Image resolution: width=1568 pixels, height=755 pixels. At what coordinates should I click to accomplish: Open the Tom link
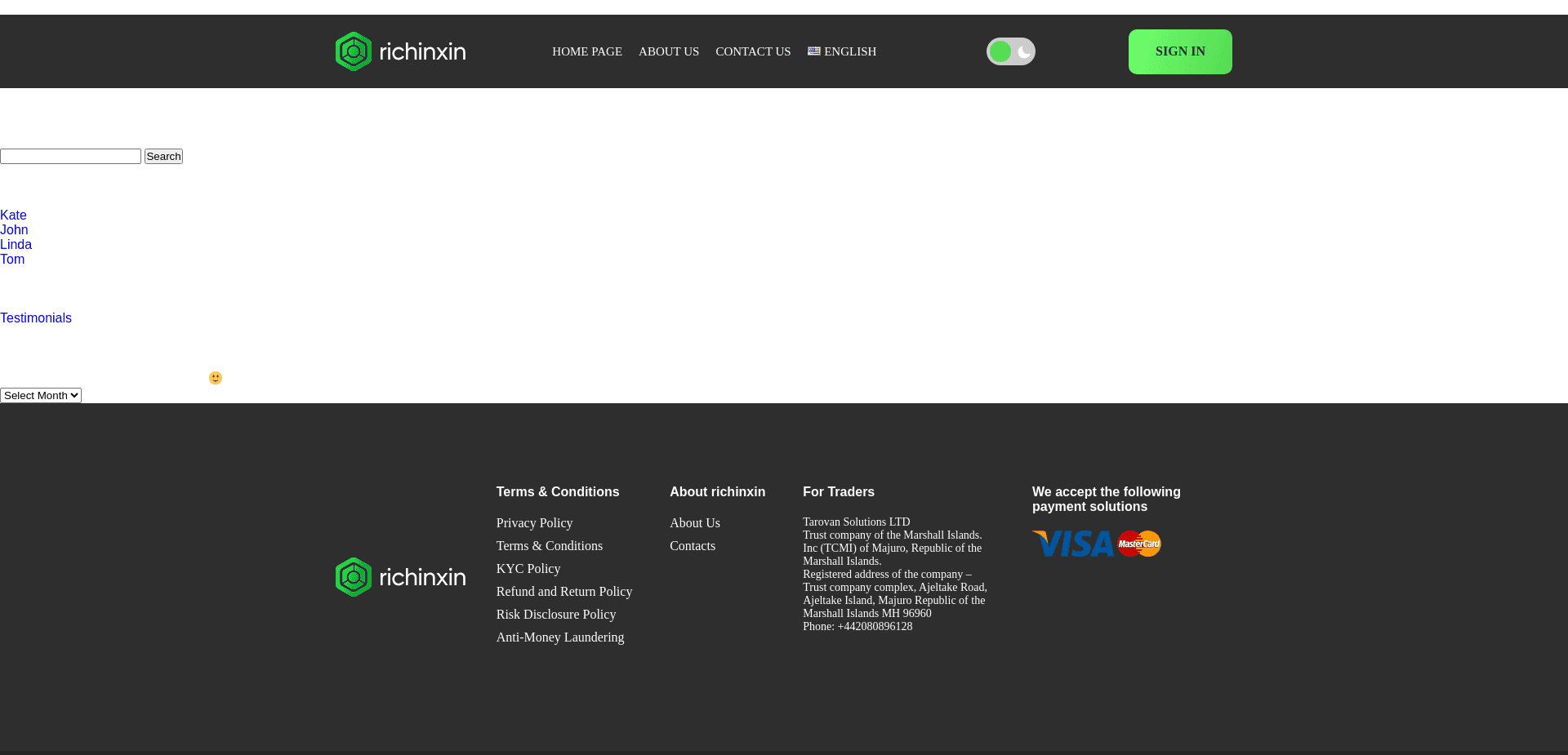pos(12,260)
